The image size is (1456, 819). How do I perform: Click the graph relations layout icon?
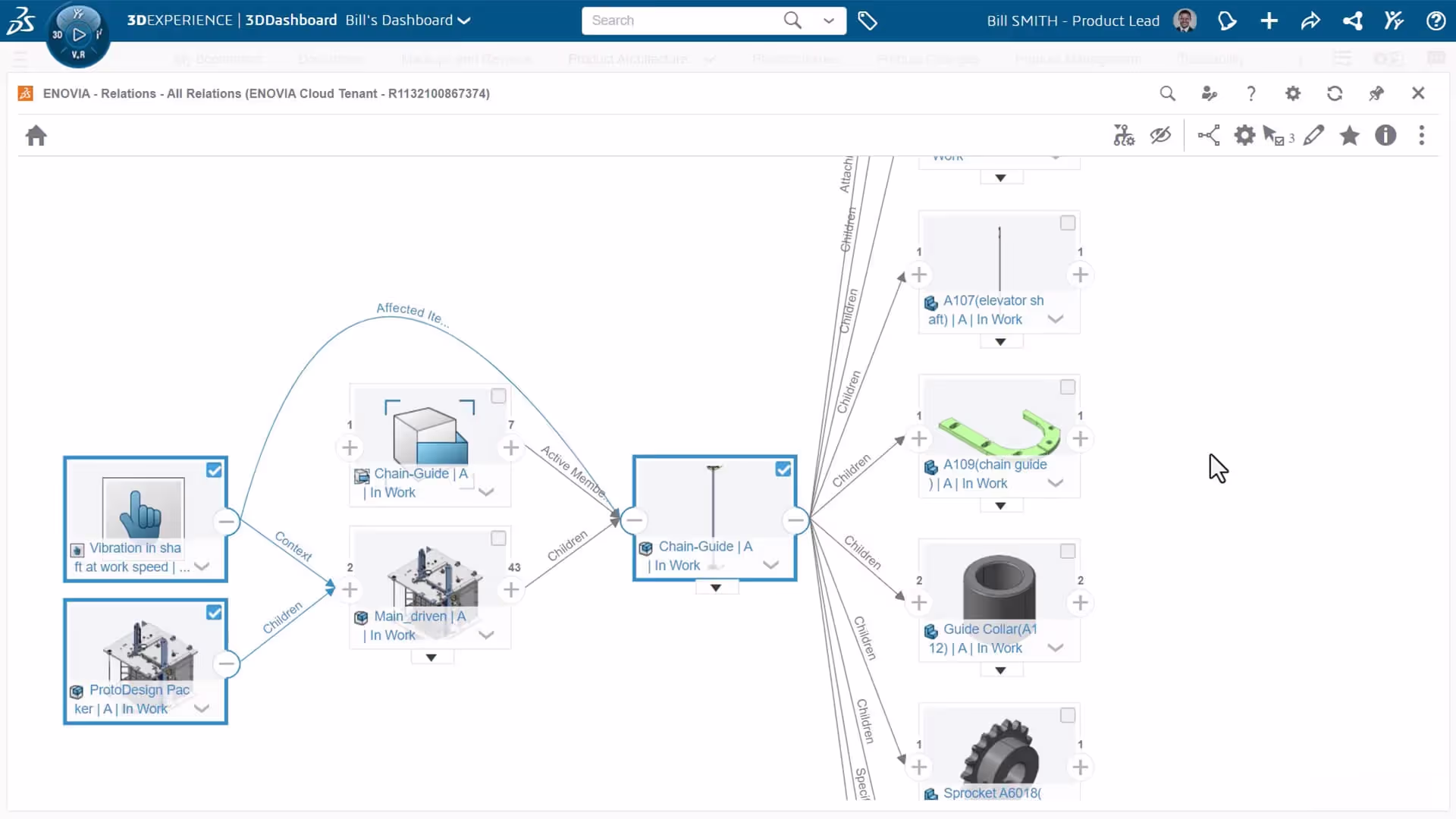(1209, 136)
